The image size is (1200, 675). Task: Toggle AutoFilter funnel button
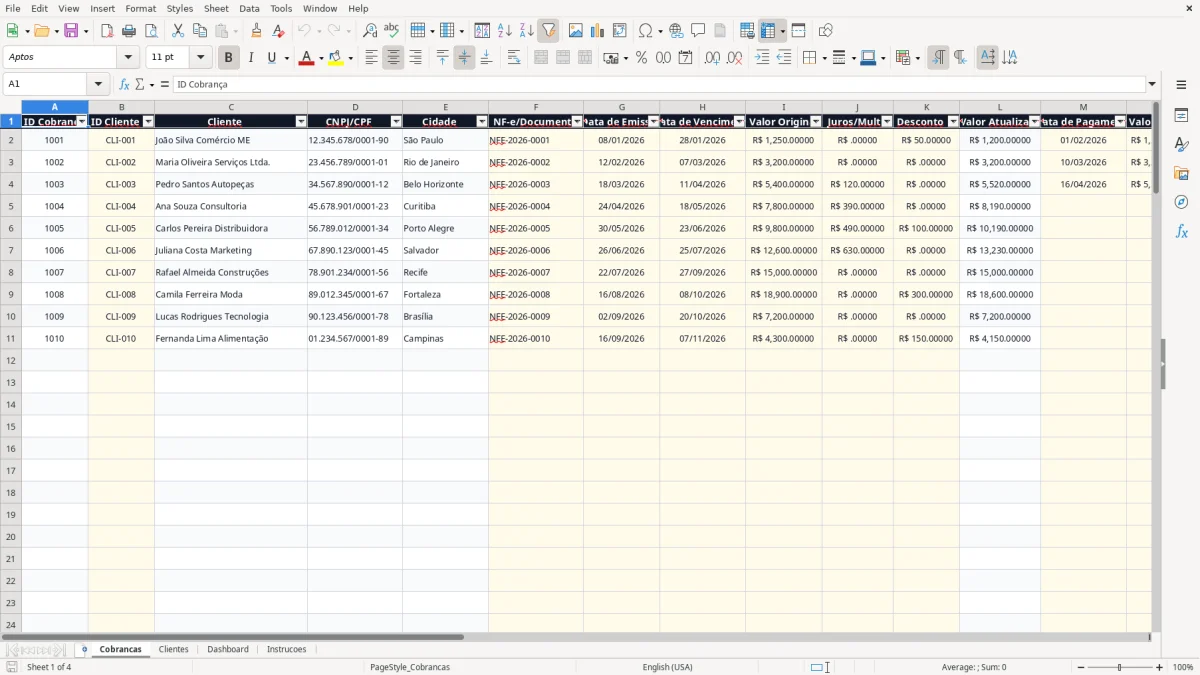pyautogui.click(x=548, y=31)
